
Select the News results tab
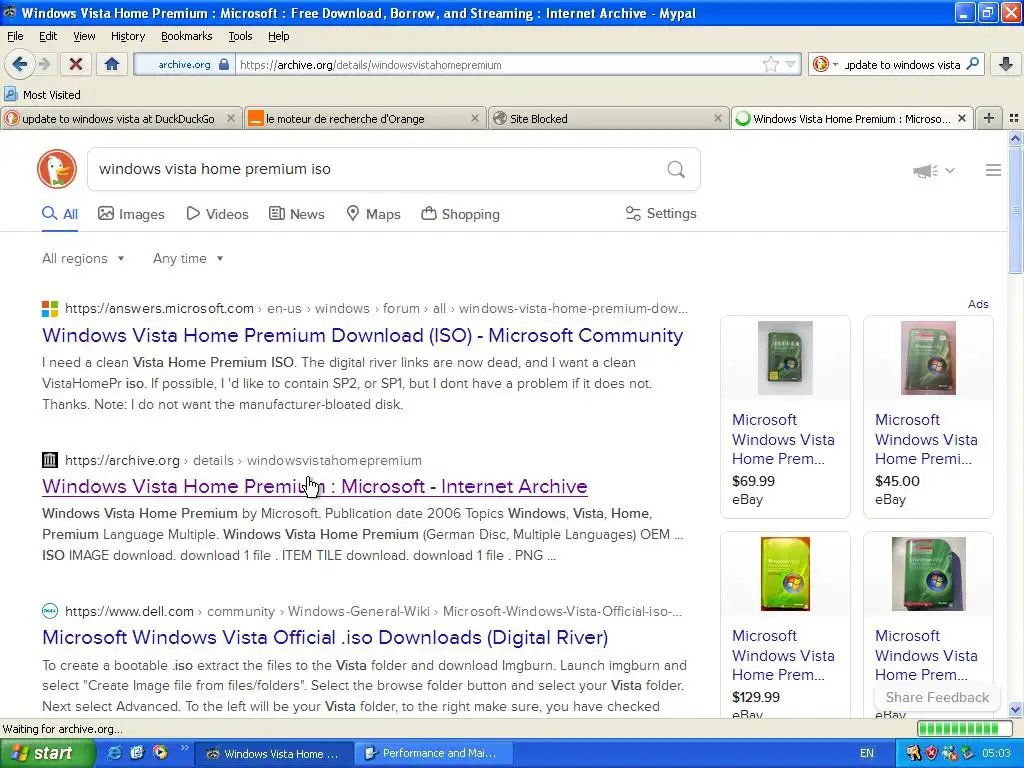[x=297, y=214]
